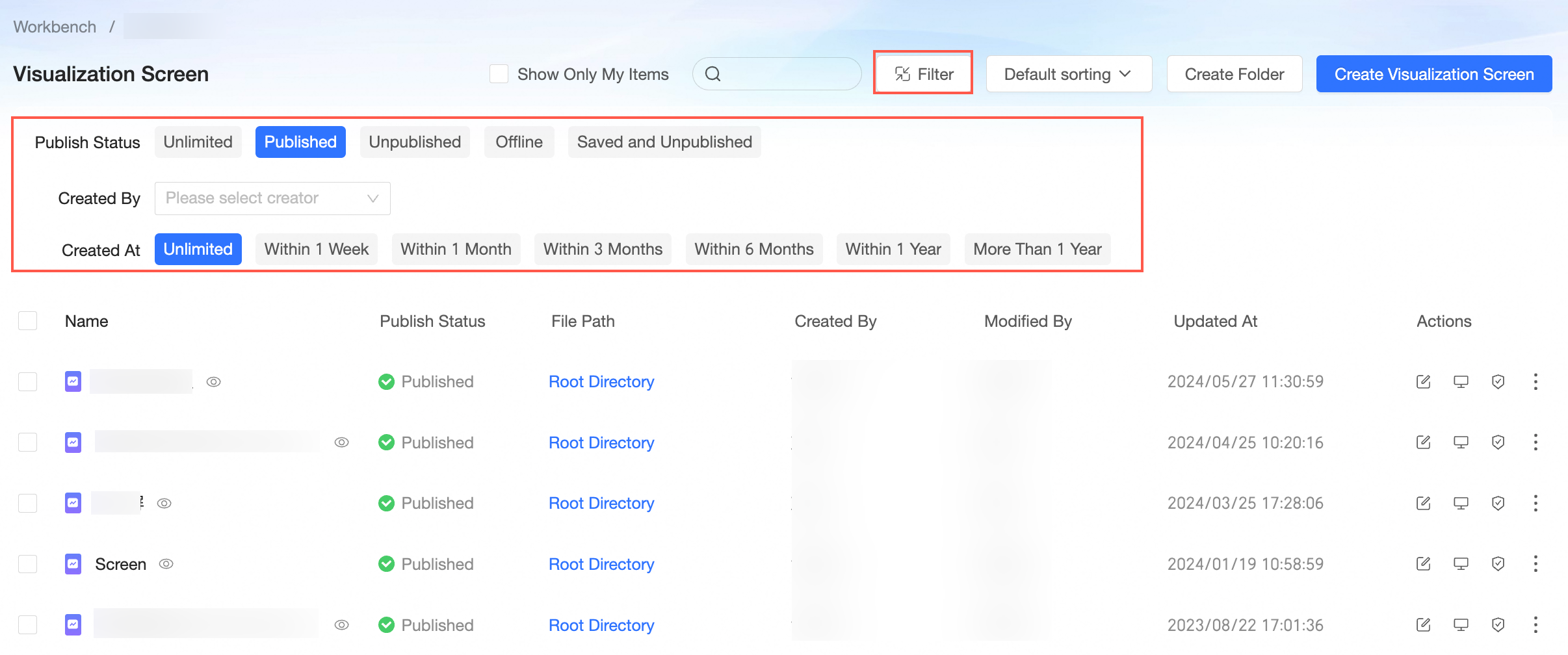The height and width of the screenshot is (655, 1568).
Task: Click the edit icon for the Screen row
Action: [x=1423, y=564]
